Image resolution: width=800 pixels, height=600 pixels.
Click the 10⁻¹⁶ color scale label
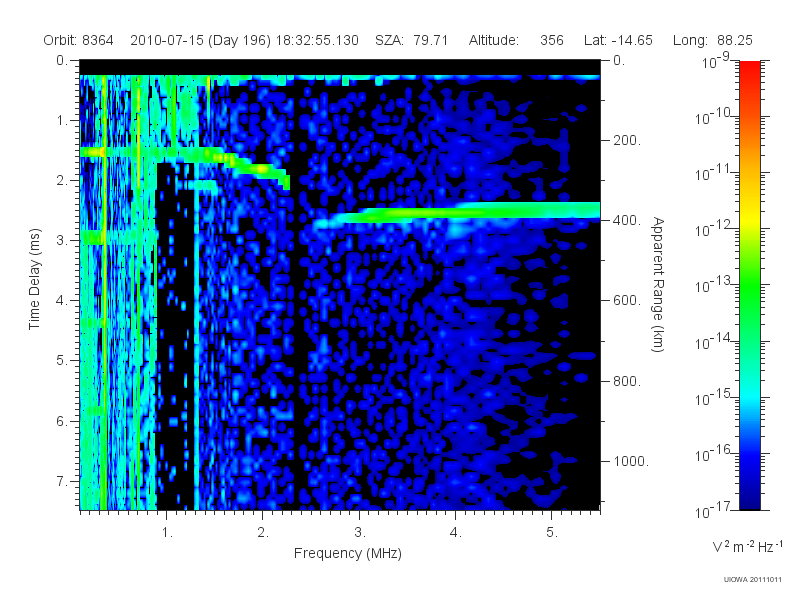714,454
